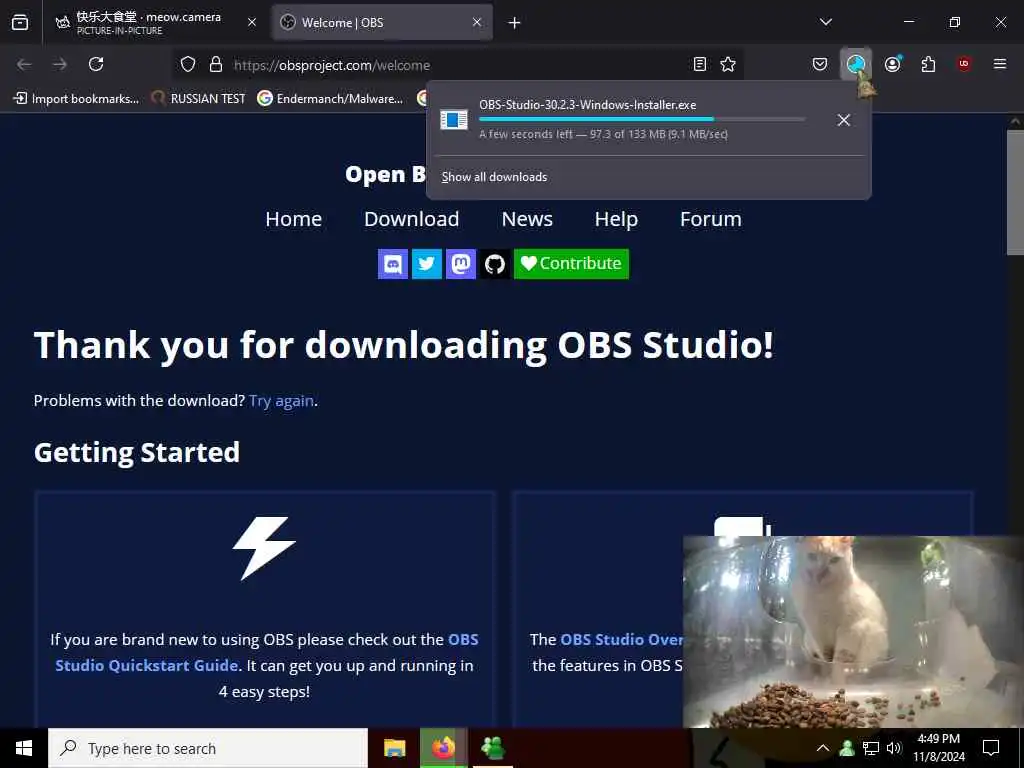Show hidden system tray icons
This screenshot has width=1024, height=768.
823,748
